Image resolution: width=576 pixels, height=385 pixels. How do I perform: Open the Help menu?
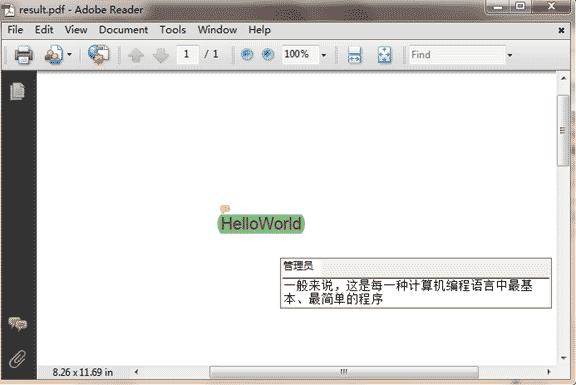(x=259, y=30)
